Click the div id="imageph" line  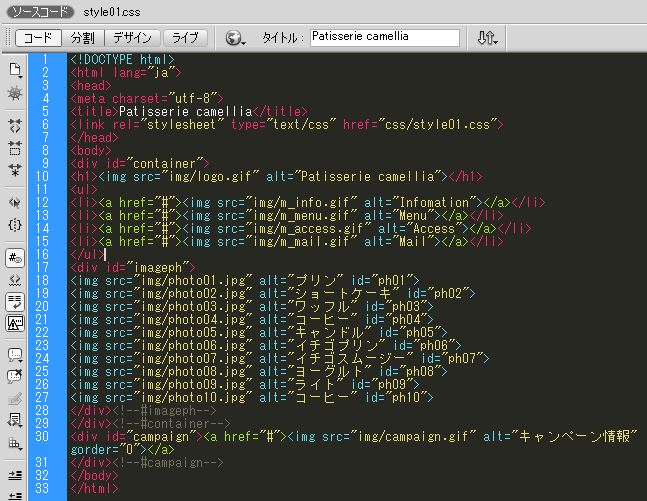[133, 268]
